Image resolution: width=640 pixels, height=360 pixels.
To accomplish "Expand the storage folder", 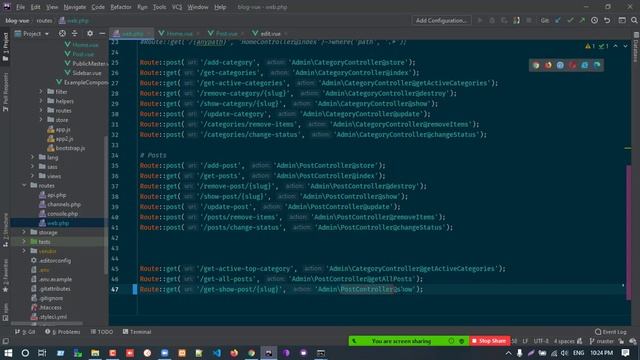I will 24,232.
